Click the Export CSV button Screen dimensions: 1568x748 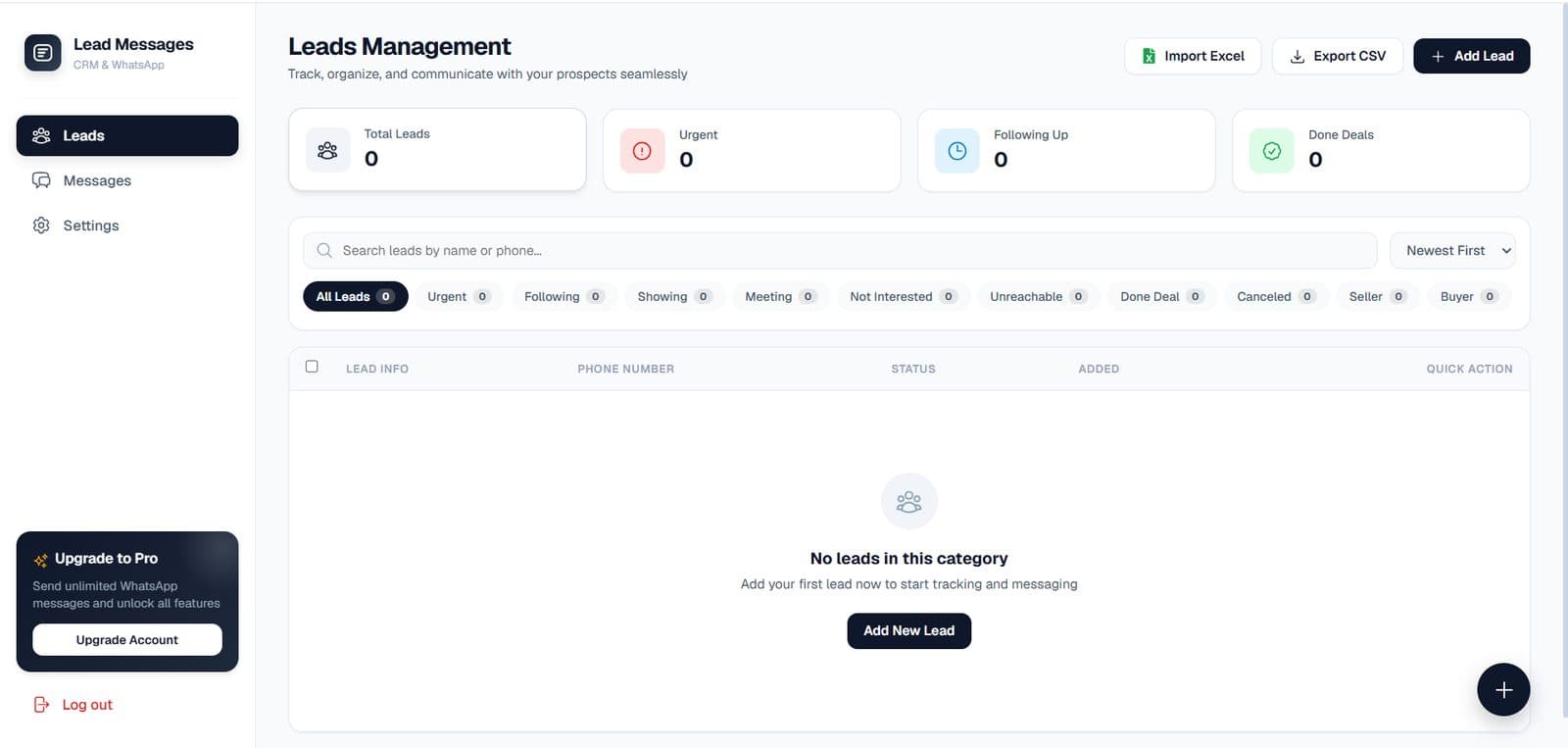pyautogui.click(x=1337, y=56)
